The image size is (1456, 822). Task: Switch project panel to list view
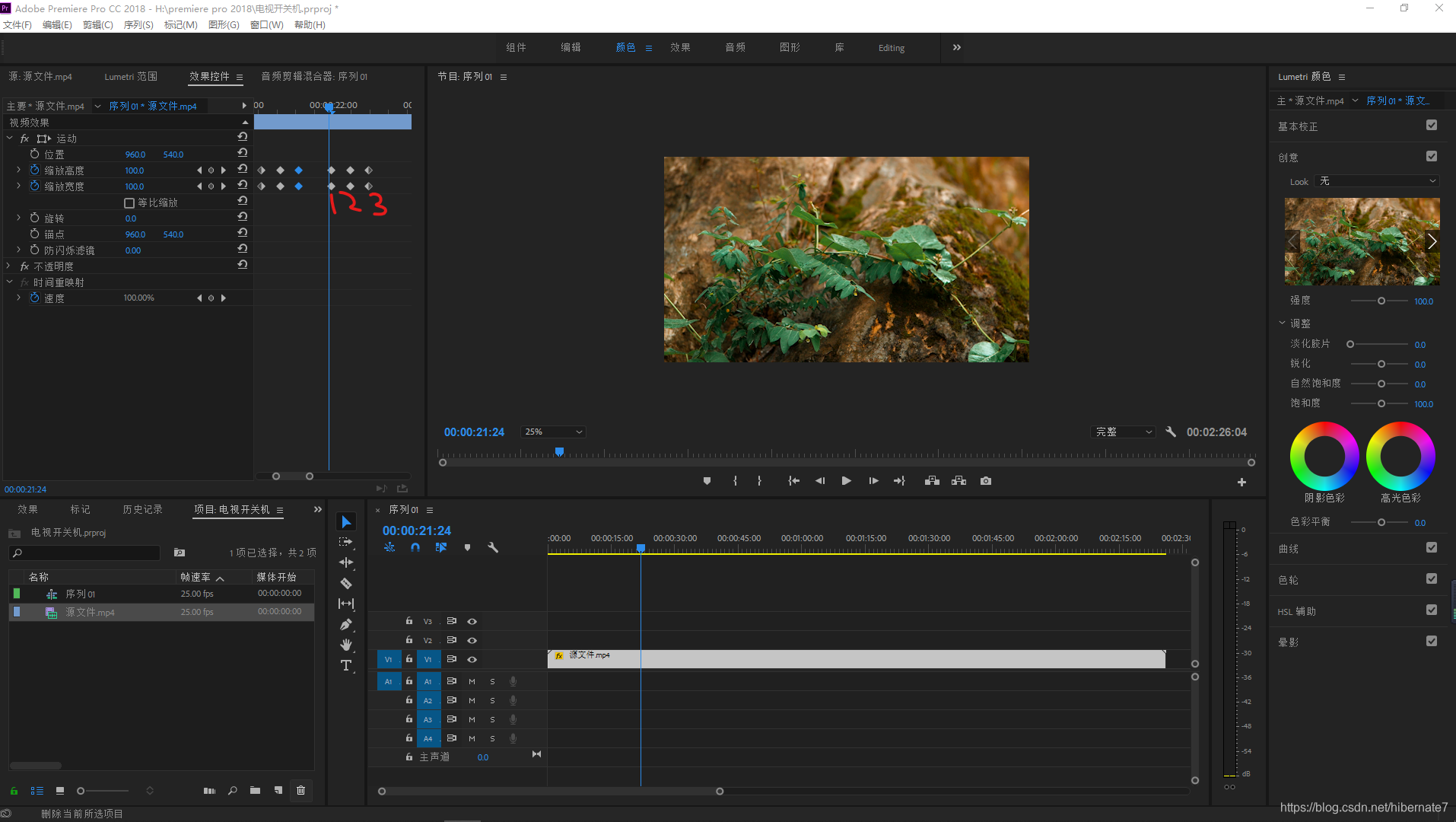pyautogui.click(x=37, y=791)
